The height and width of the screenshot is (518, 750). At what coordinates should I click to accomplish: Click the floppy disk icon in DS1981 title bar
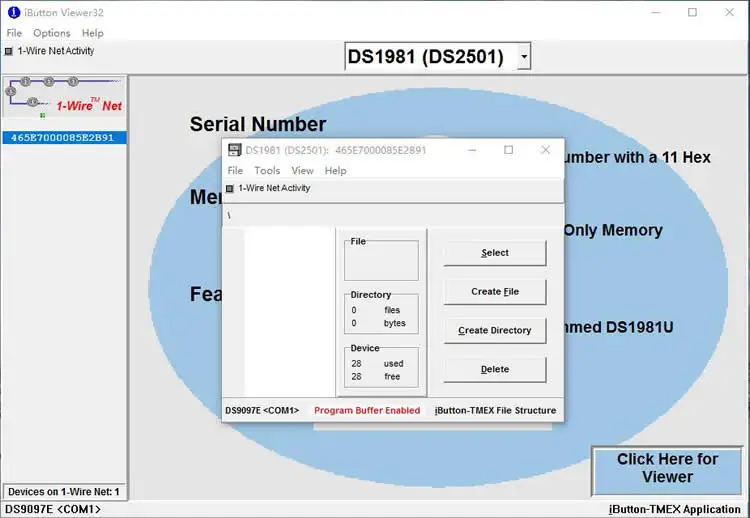[x=234, y=150]
